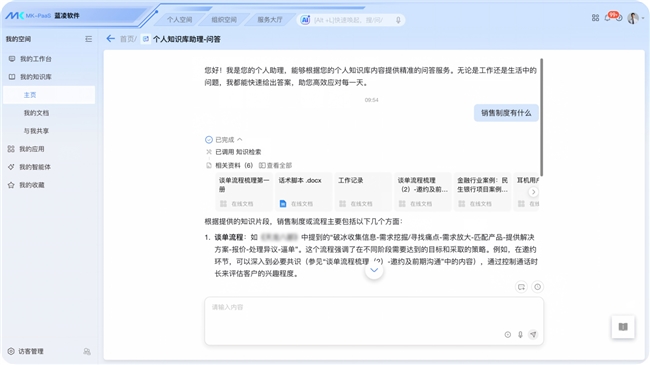Switch to 服务大厅 tab
650x365 pixels.
(269, 20)
